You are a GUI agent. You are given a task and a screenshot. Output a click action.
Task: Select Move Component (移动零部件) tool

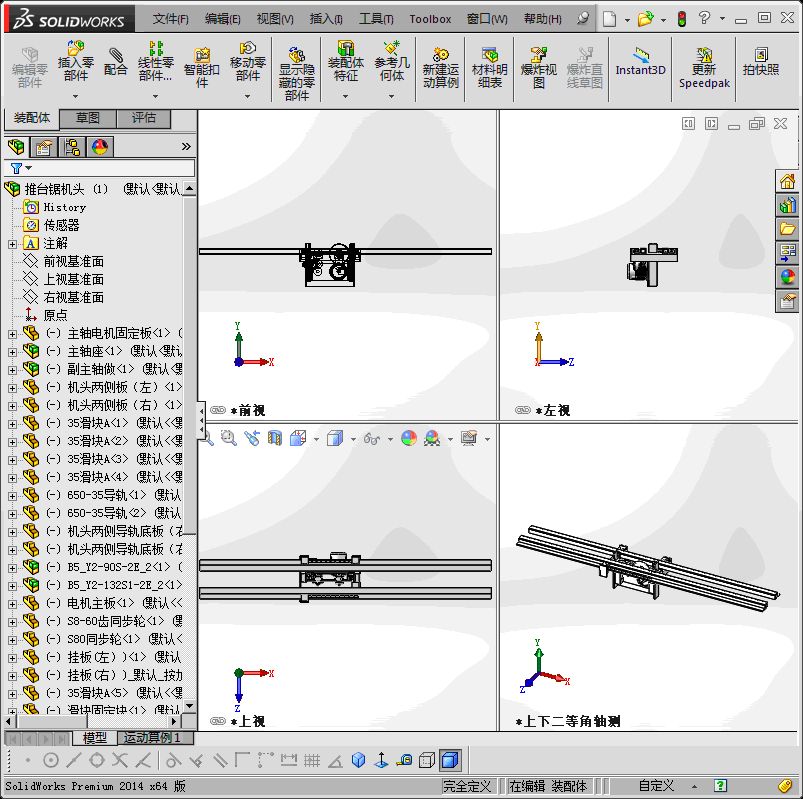pos(247,61)
